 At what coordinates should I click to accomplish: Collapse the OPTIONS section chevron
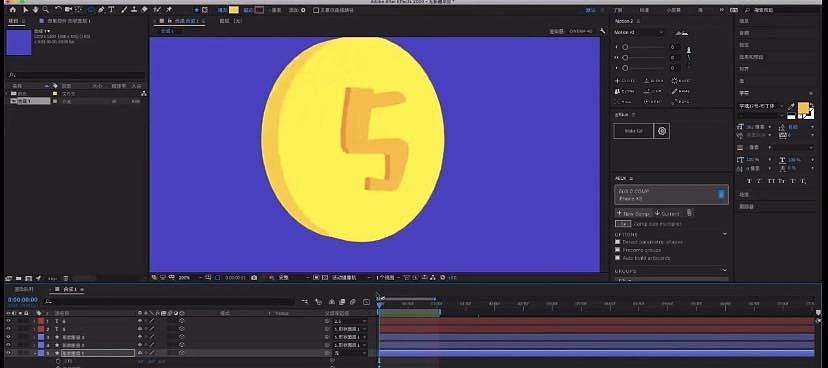click(x=724, y=234)
